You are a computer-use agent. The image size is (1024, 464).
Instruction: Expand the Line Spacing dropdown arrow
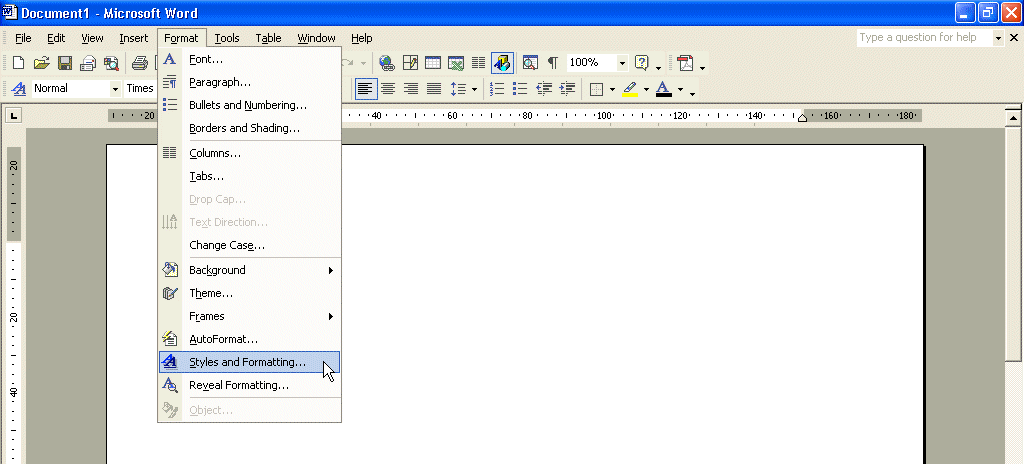pyautogui.click(x=474, y=89)
